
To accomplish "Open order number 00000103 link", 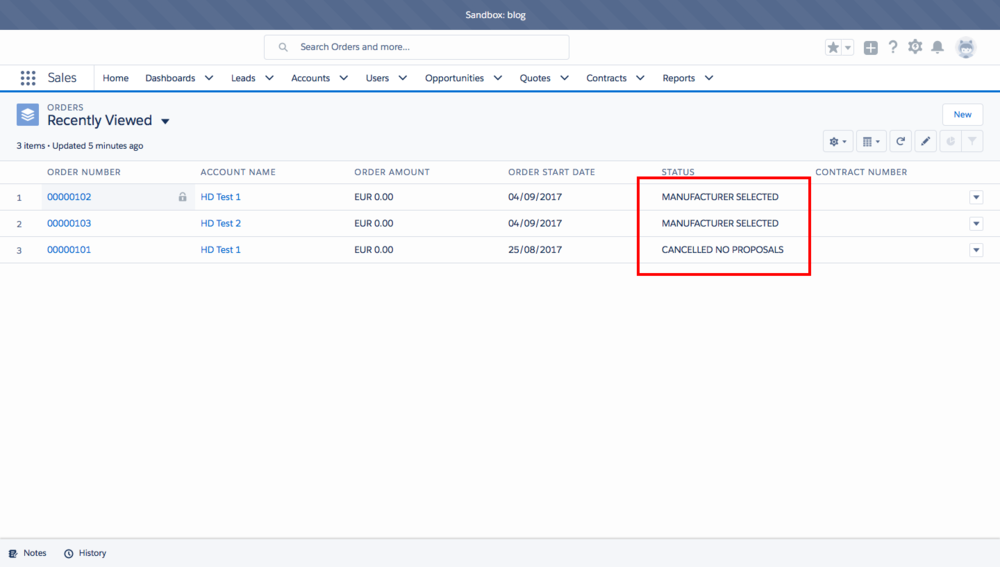I will pyautogui.click(x=69, y=223).
